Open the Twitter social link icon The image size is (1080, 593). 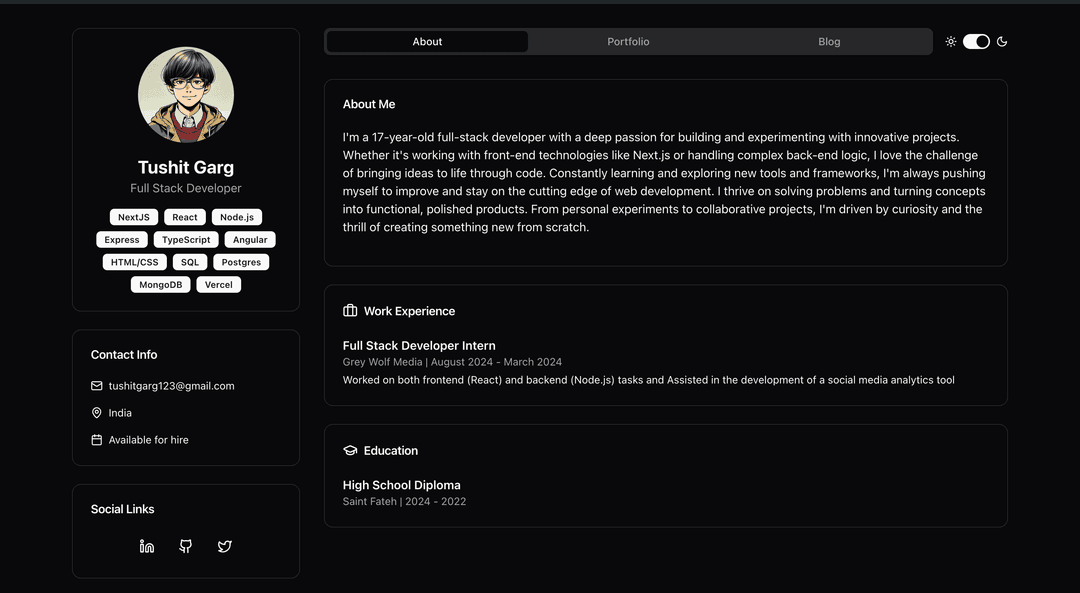225,546
